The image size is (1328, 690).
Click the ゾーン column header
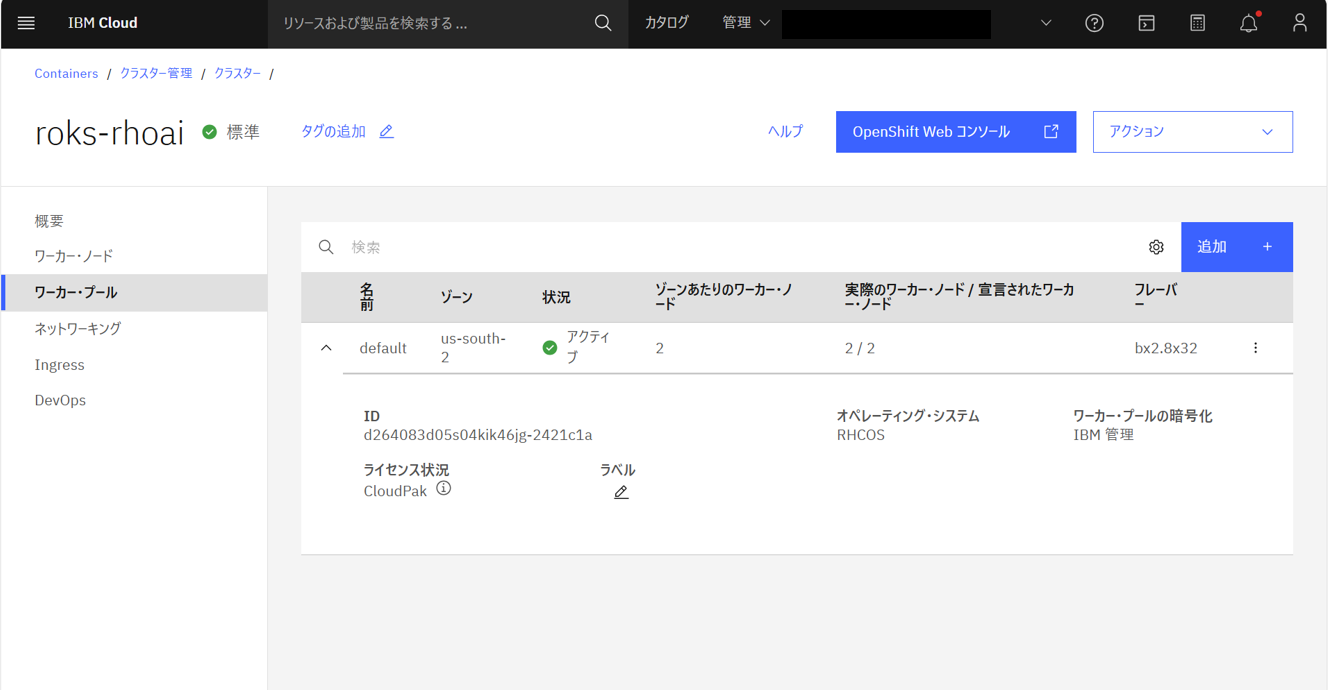point(457,298)
